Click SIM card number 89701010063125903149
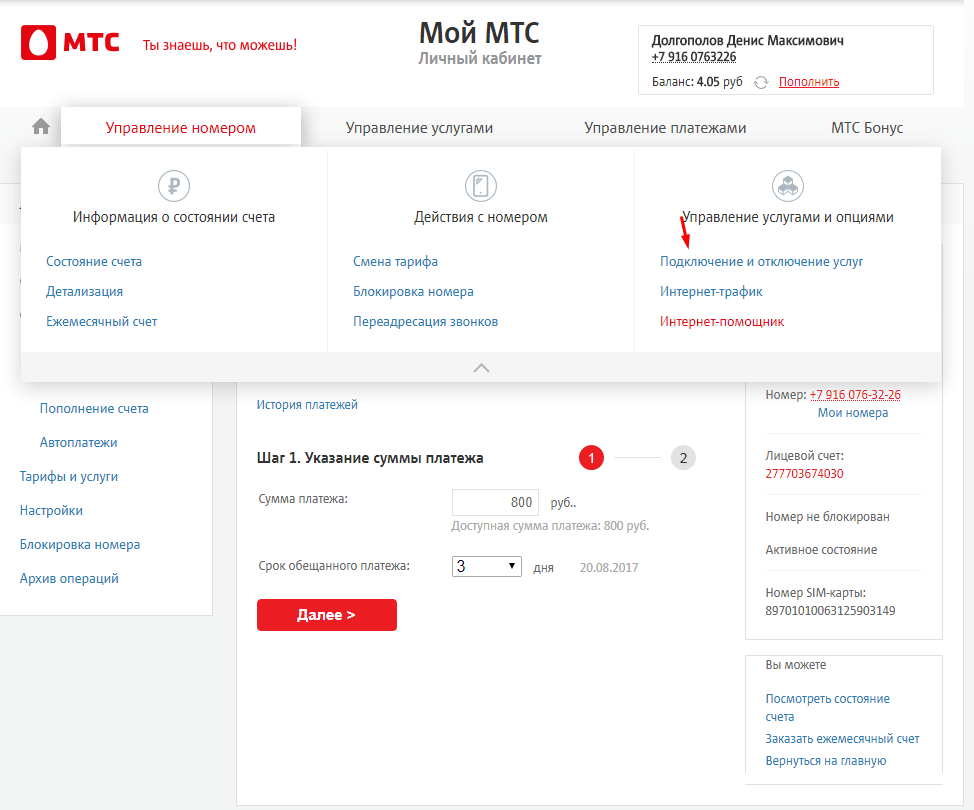974x810 pixels. 831,611
